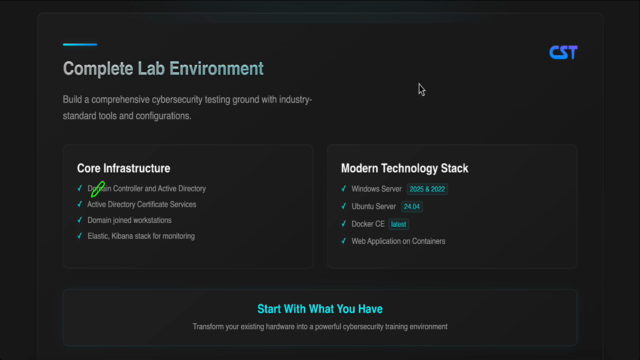Click 'Domain Controller and Active Directory' text
640x360 pixels.
(147, 189)
